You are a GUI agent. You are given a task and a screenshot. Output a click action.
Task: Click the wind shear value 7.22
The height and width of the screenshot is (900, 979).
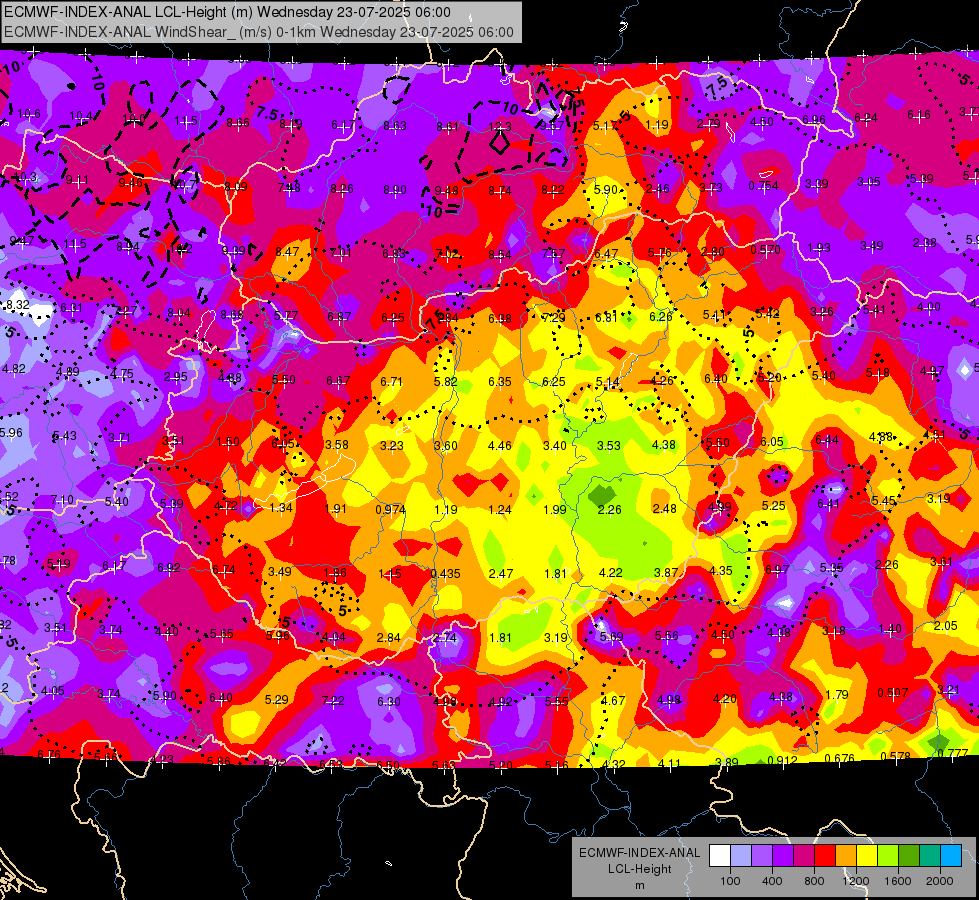point(333,700)
